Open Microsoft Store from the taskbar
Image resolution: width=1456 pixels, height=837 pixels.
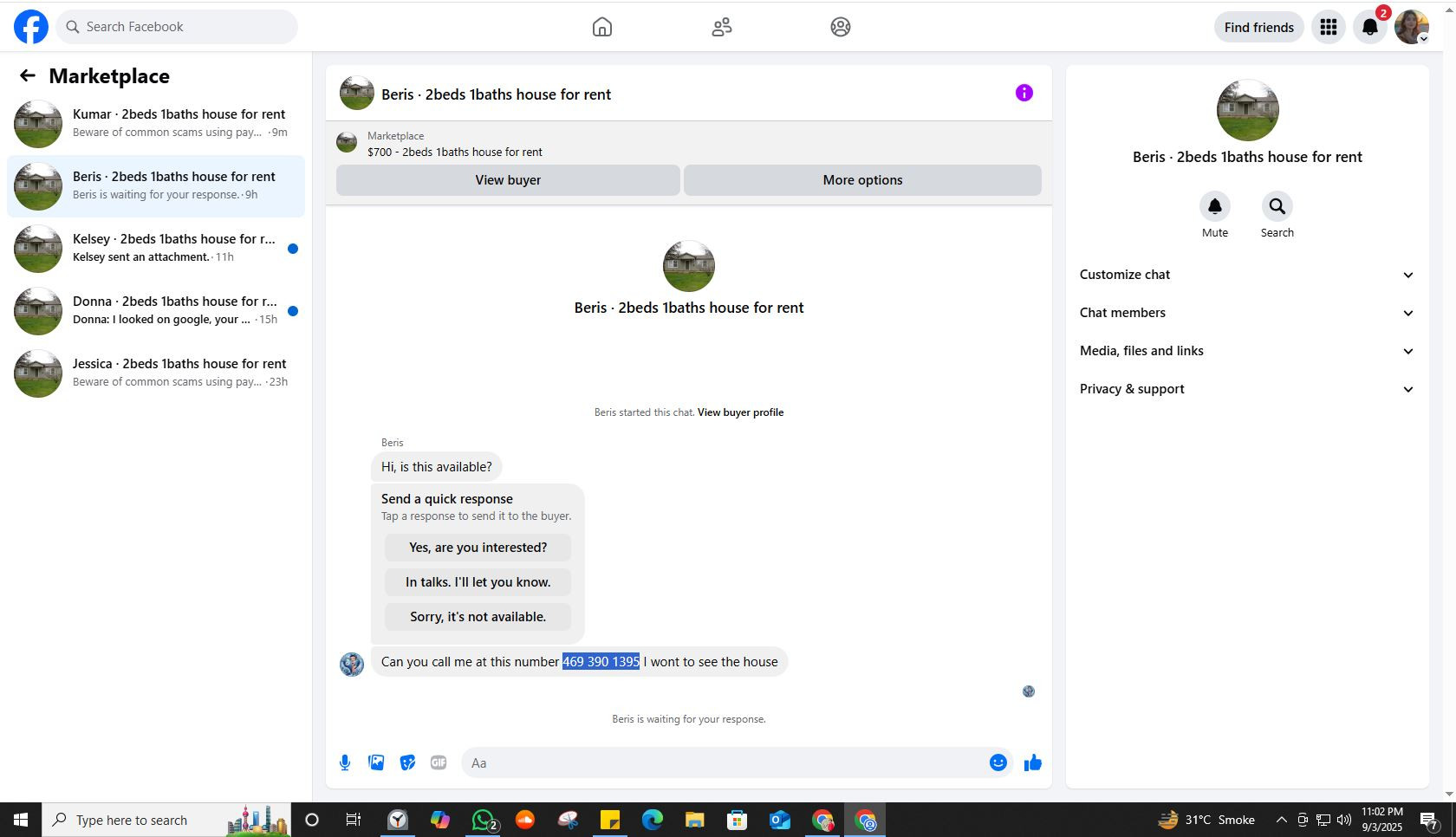tap(738, 820)
